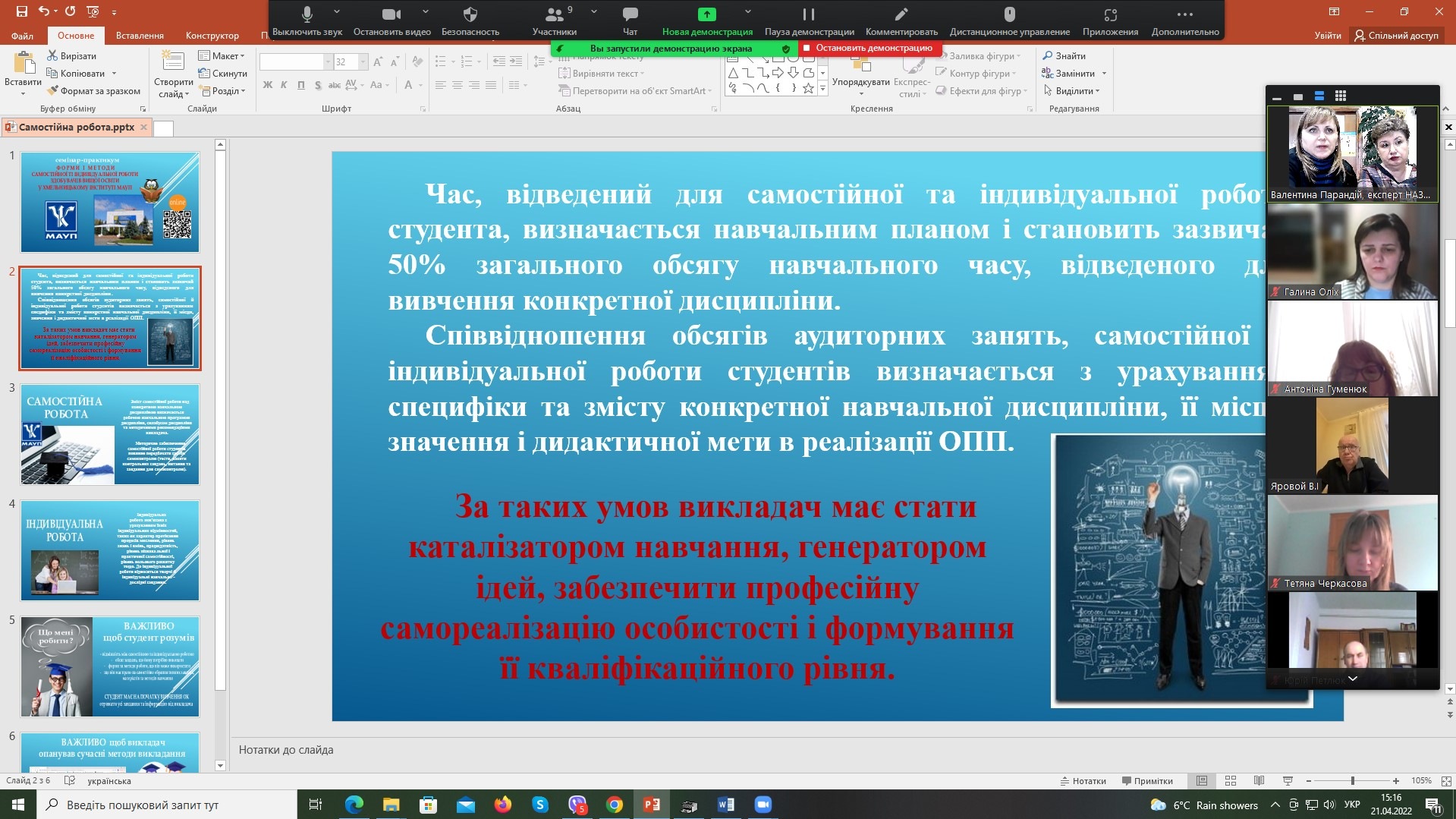Open the font size dropdown showing 32

point(363,62)
